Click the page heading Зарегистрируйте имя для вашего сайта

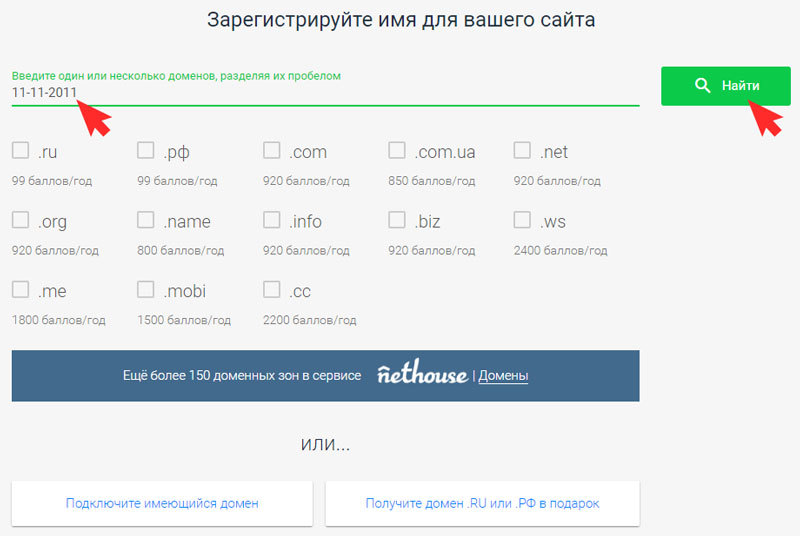401,20
